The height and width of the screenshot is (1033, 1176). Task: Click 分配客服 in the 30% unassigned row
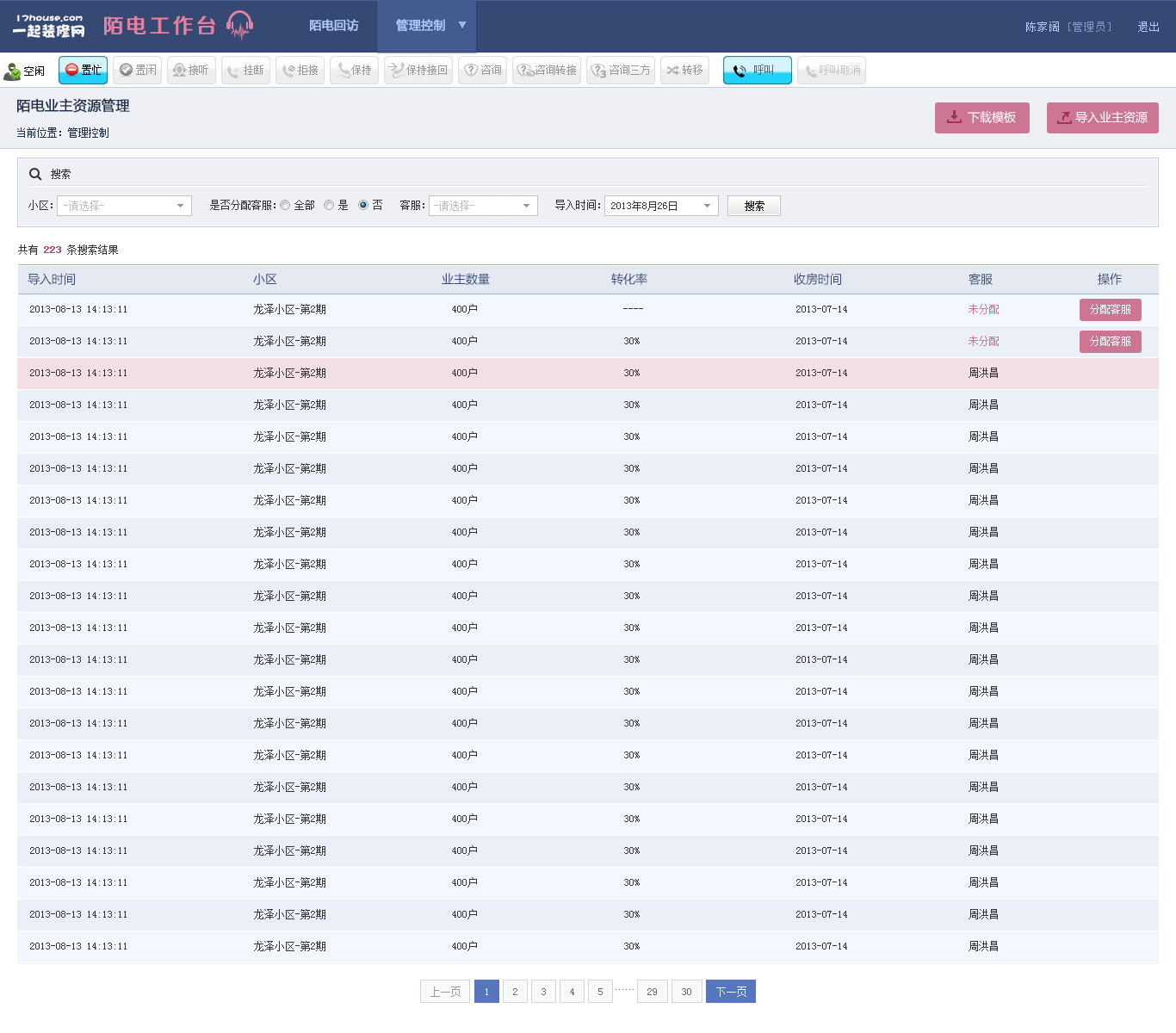pos(1111,342)
